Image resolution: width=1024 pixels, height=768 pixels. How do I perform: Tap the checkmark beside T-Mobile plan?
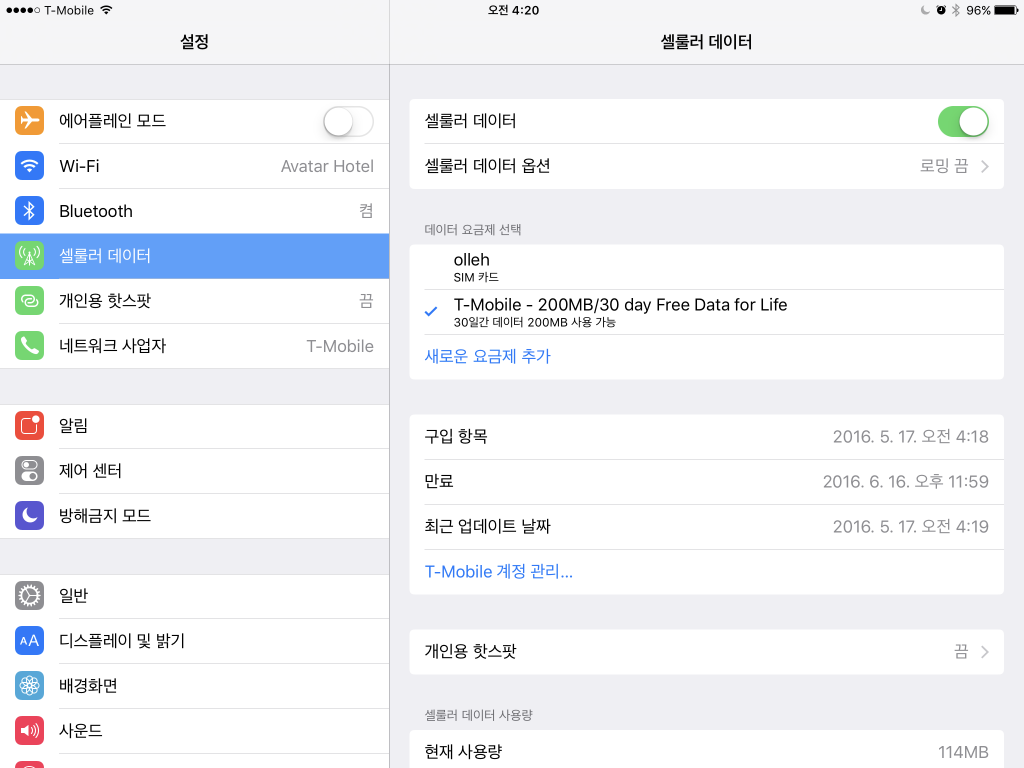coord(431,312)
